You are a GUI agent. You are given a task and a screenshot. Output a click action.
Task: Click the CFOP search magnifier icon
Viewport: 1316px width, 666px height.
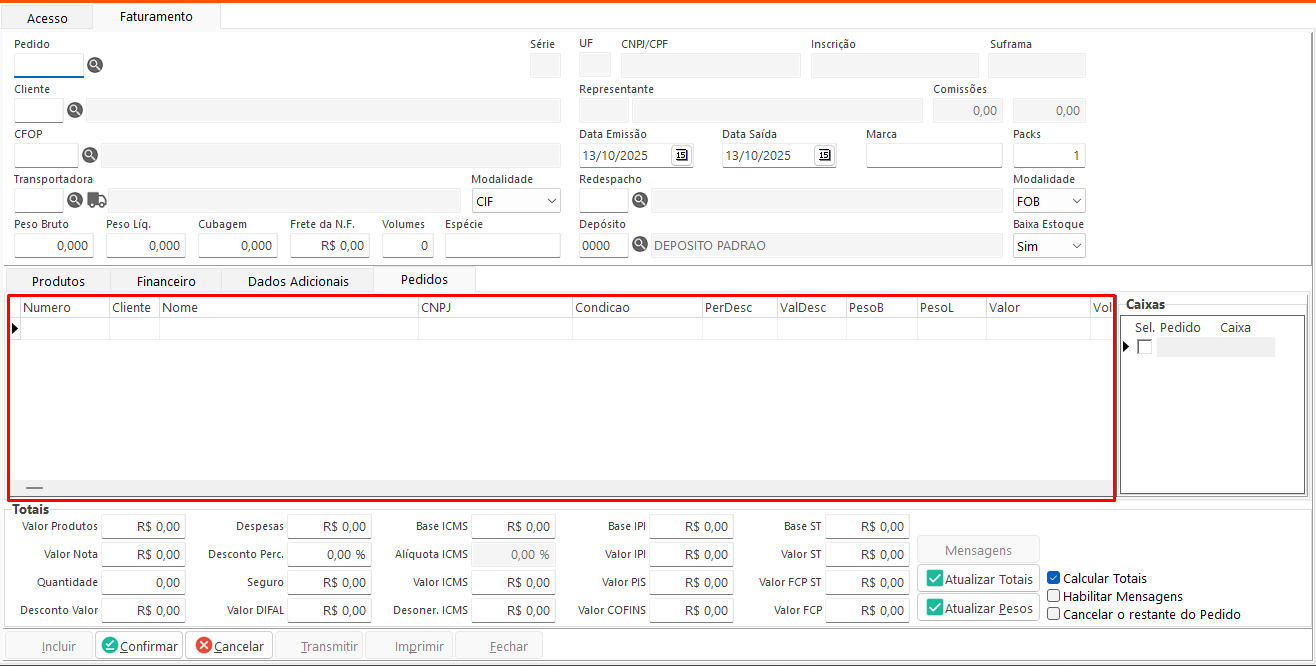pyautogui.click(x=90, y=155)
